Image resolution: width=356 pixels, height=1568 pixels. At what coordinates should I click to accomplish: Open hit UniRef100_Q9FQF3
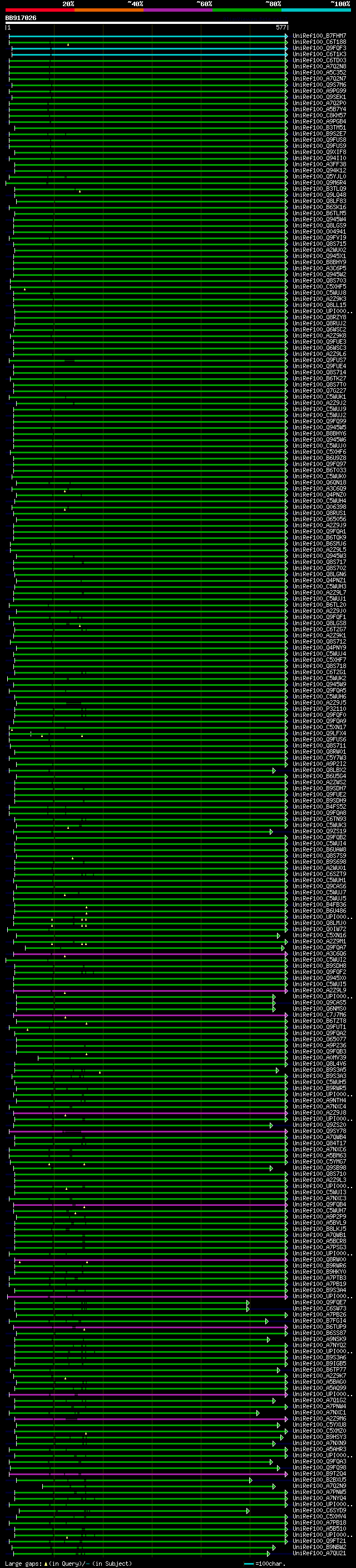[x=319, y=48]
